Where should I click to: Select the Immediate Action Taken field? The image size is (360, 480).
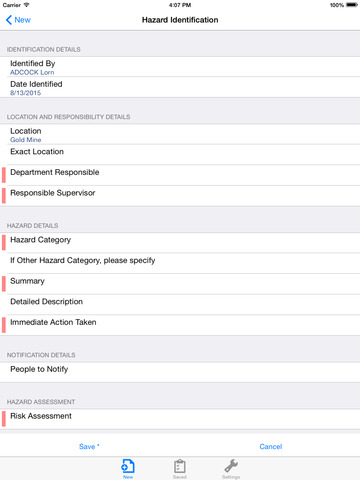click(180, 326)
